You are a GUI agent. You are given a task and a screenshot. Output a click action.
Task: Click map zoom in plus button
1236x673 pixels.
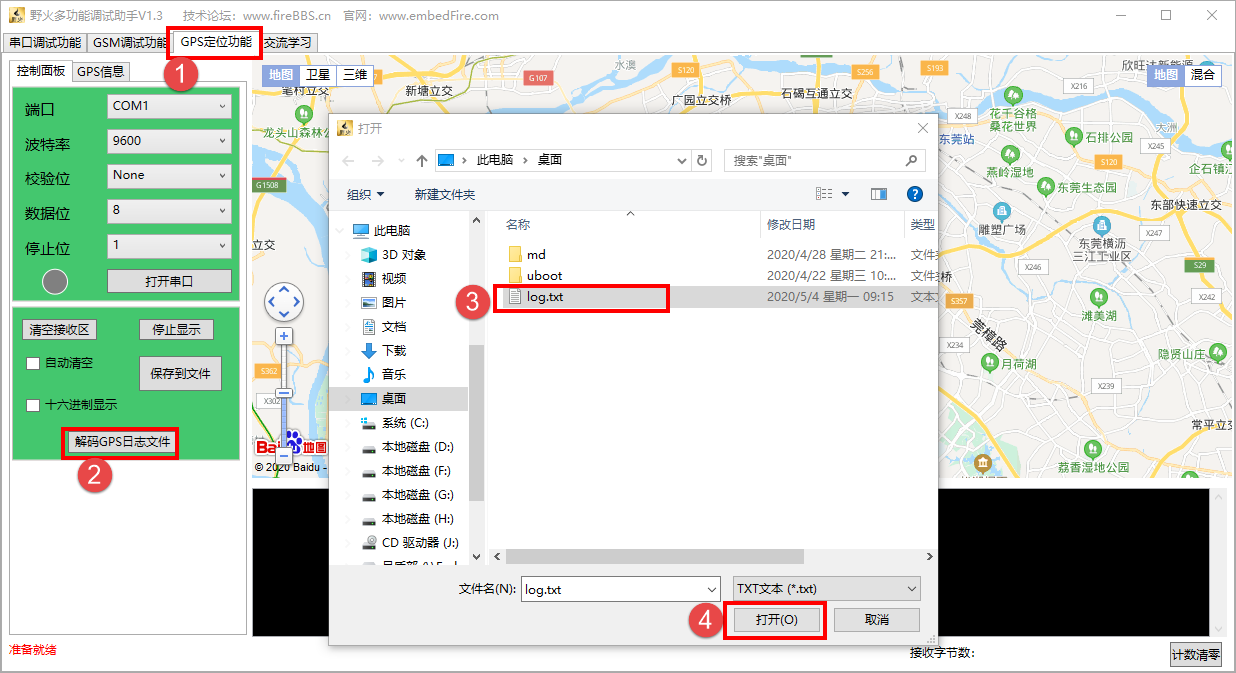[x=284, y=336]
